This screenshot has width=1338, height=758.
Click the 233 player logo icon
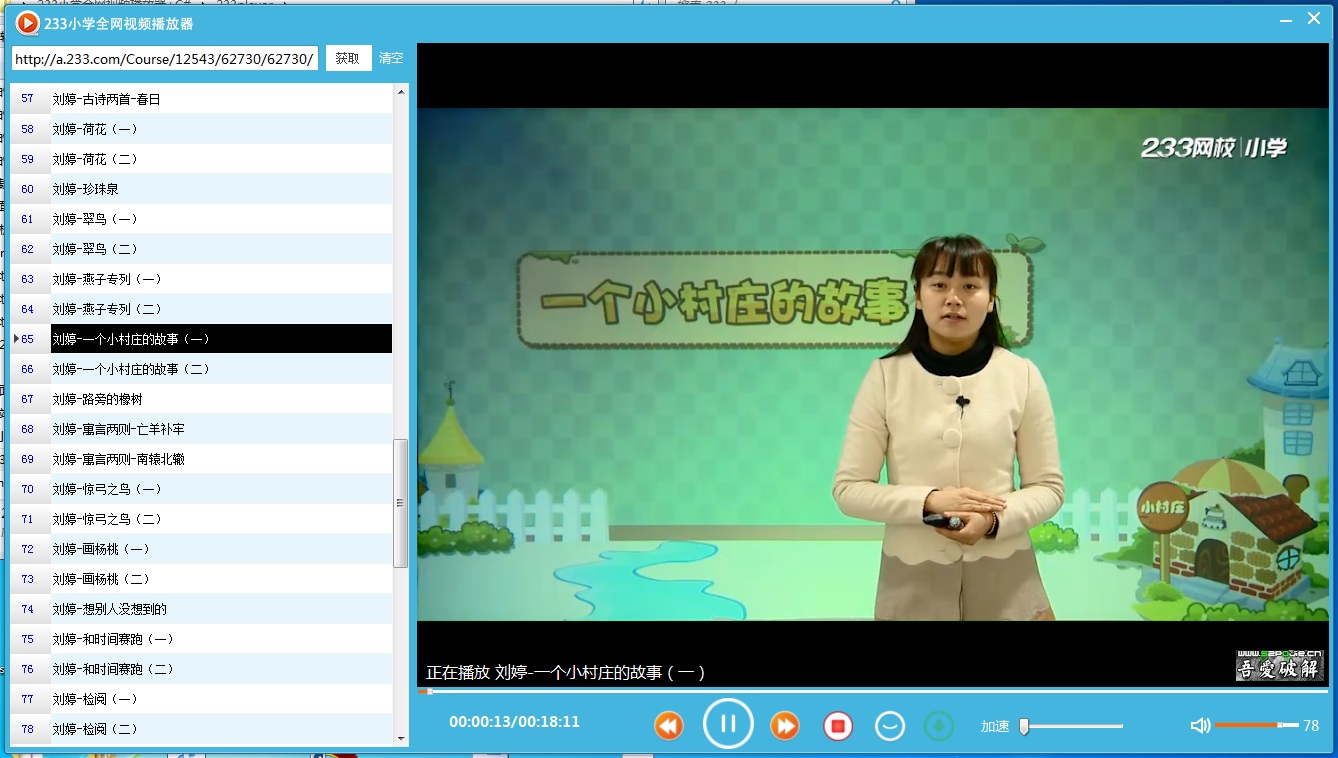[27, 22]
